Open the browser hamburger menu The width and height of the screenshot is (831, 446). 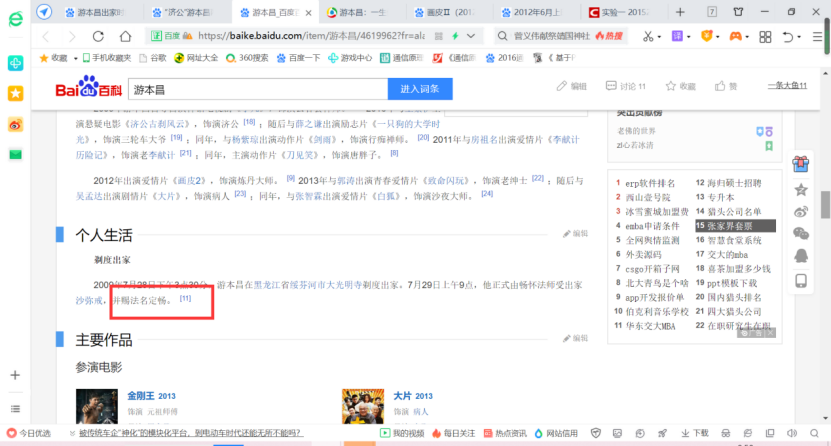pyautogui.click(x=817, y=37)
